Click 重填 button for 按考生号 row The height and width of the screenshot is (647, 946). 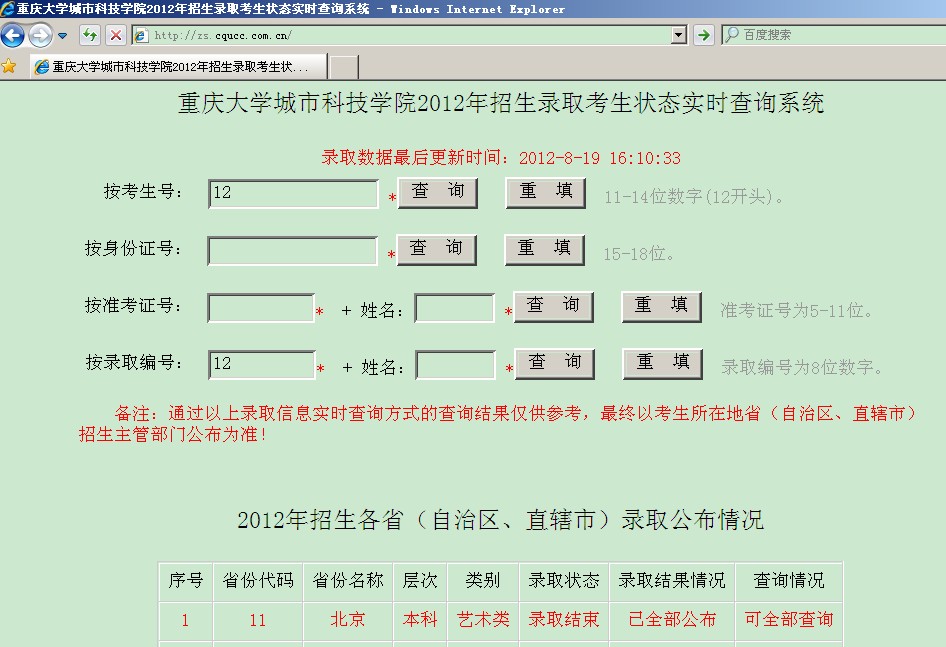click(545, 192)
